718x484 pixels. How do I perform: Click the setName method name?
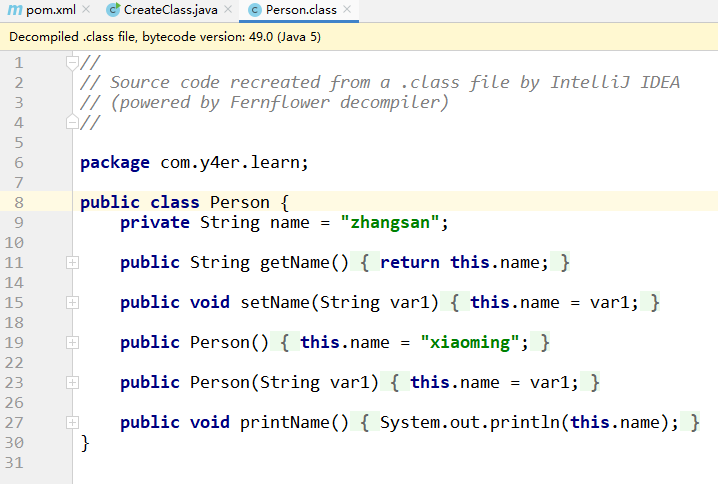pyautogui.click(x=275, y=302)
